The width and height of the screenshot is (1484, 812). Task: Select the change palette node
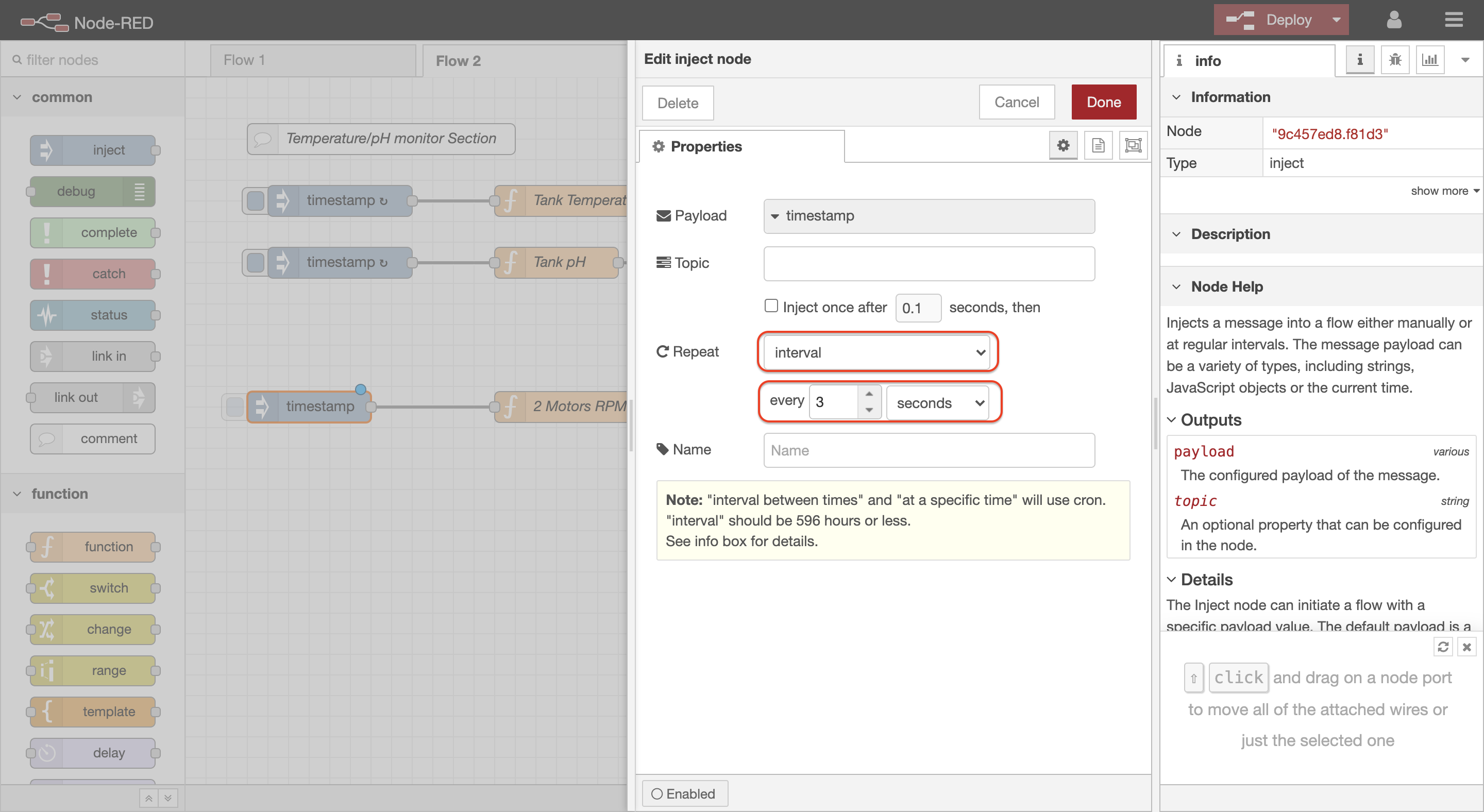click(93, 630)
